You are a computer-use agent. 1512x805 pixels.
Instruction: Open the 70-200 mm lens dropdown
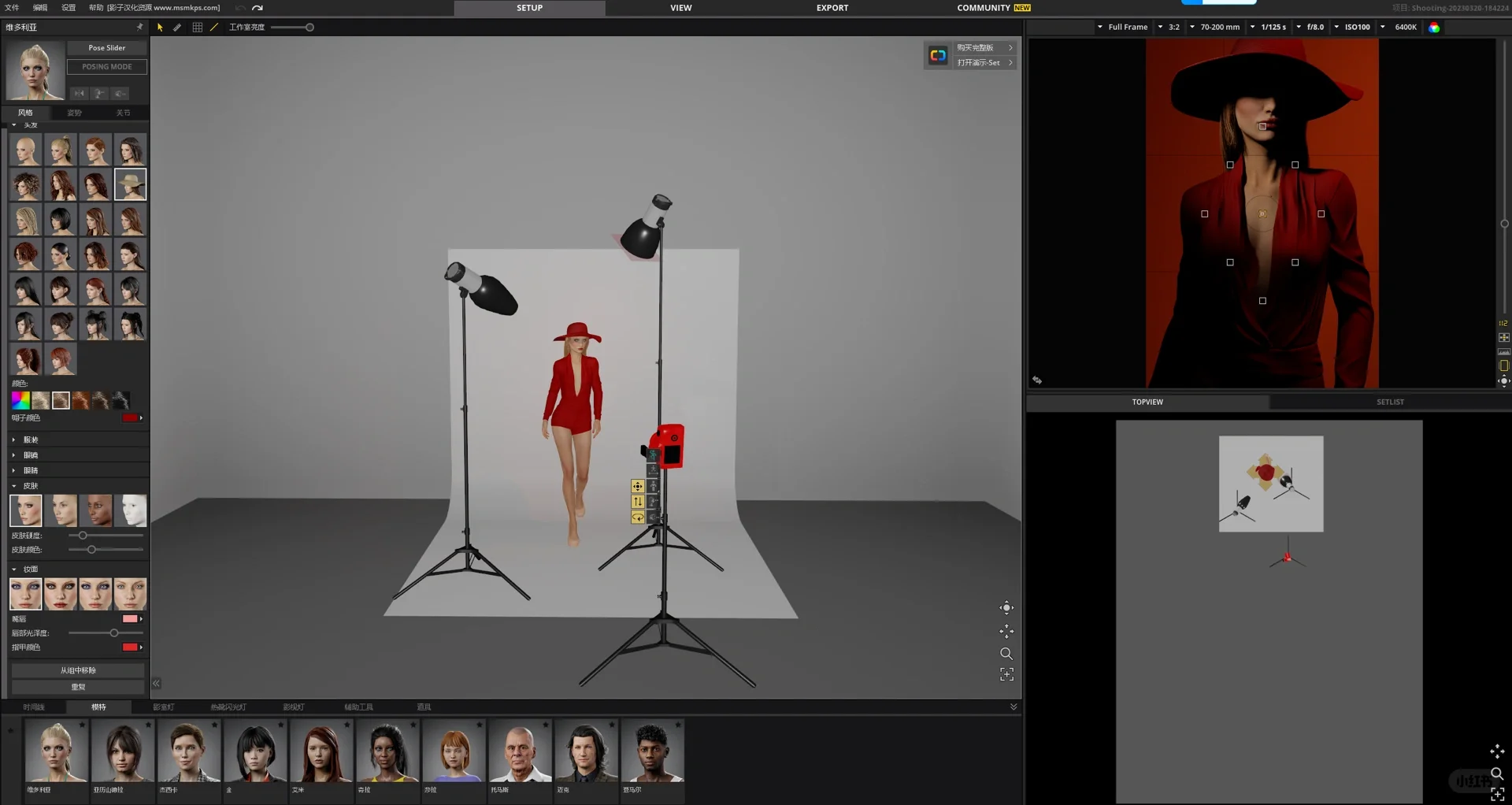click(x=1219, y=28)
